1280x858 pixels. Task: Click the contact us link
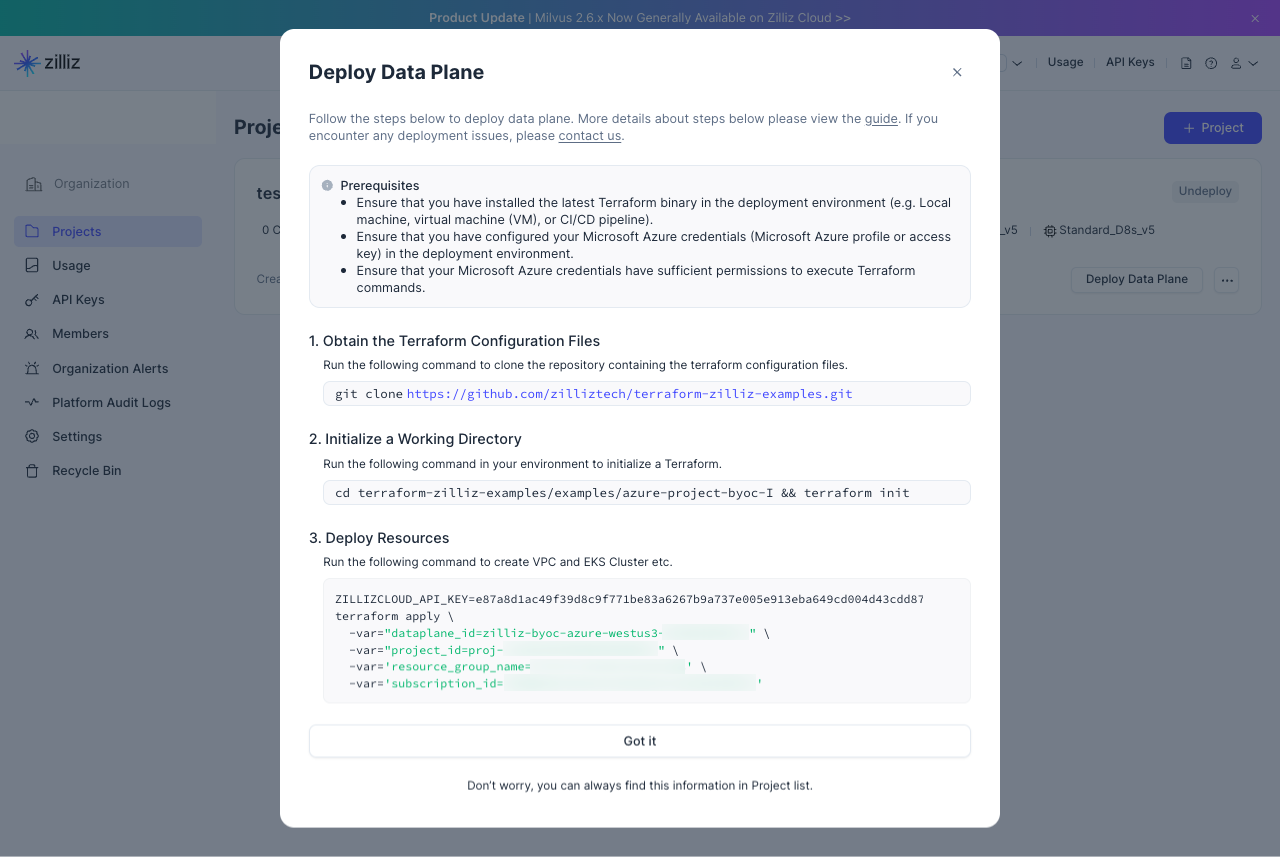tap(590, 136)
